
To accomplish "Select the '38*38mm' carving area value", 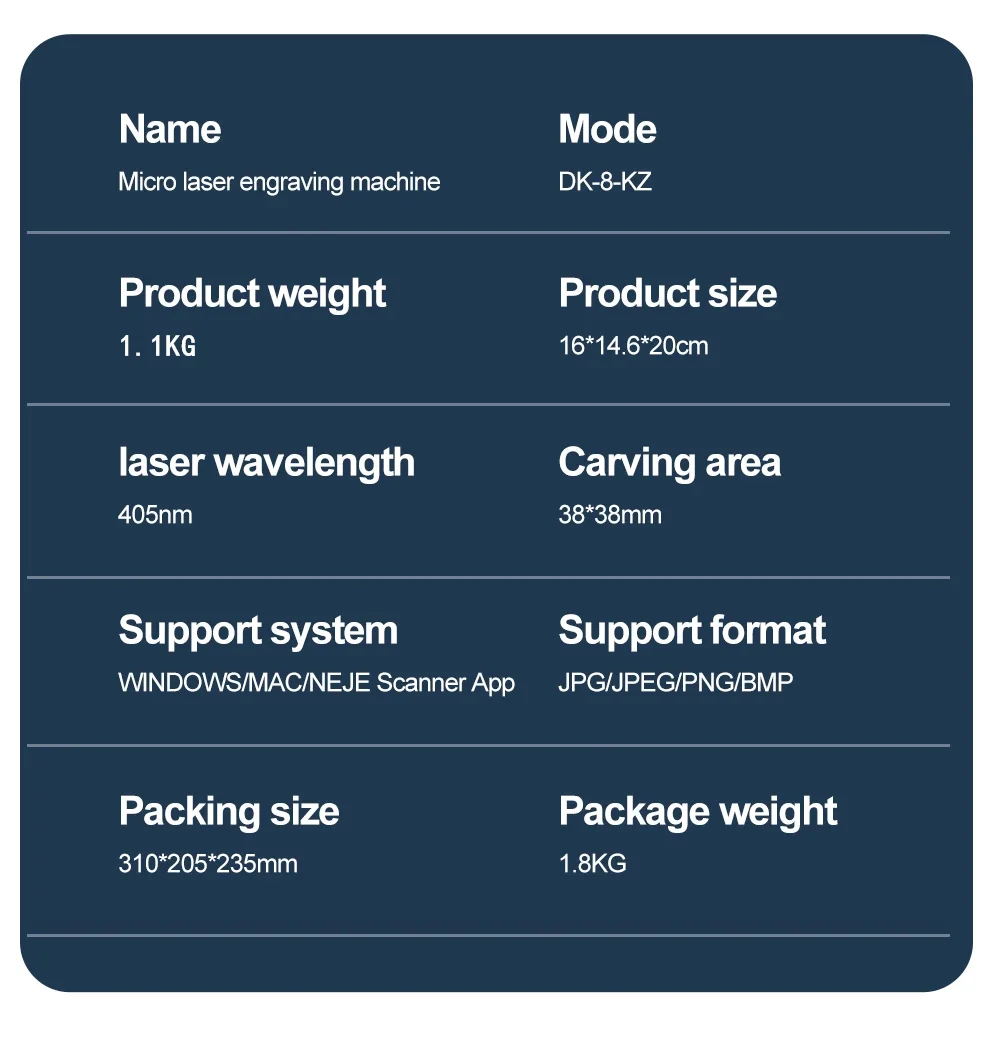I will 610,515.
